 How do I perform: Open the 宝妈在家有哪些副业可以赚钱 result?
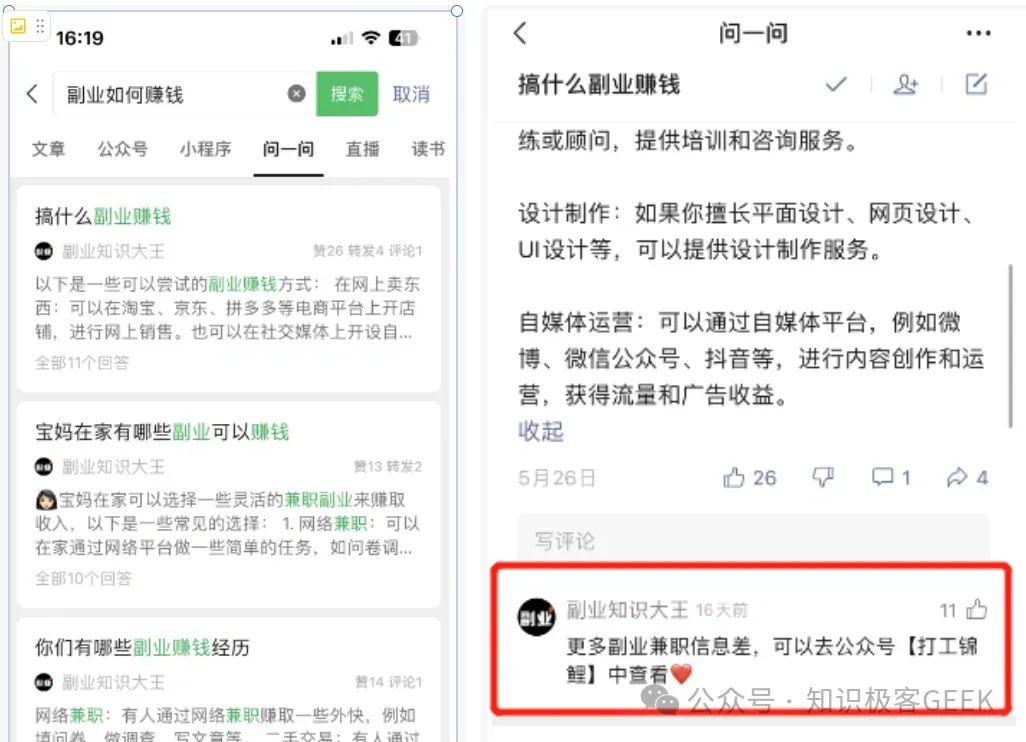[162, 432]
